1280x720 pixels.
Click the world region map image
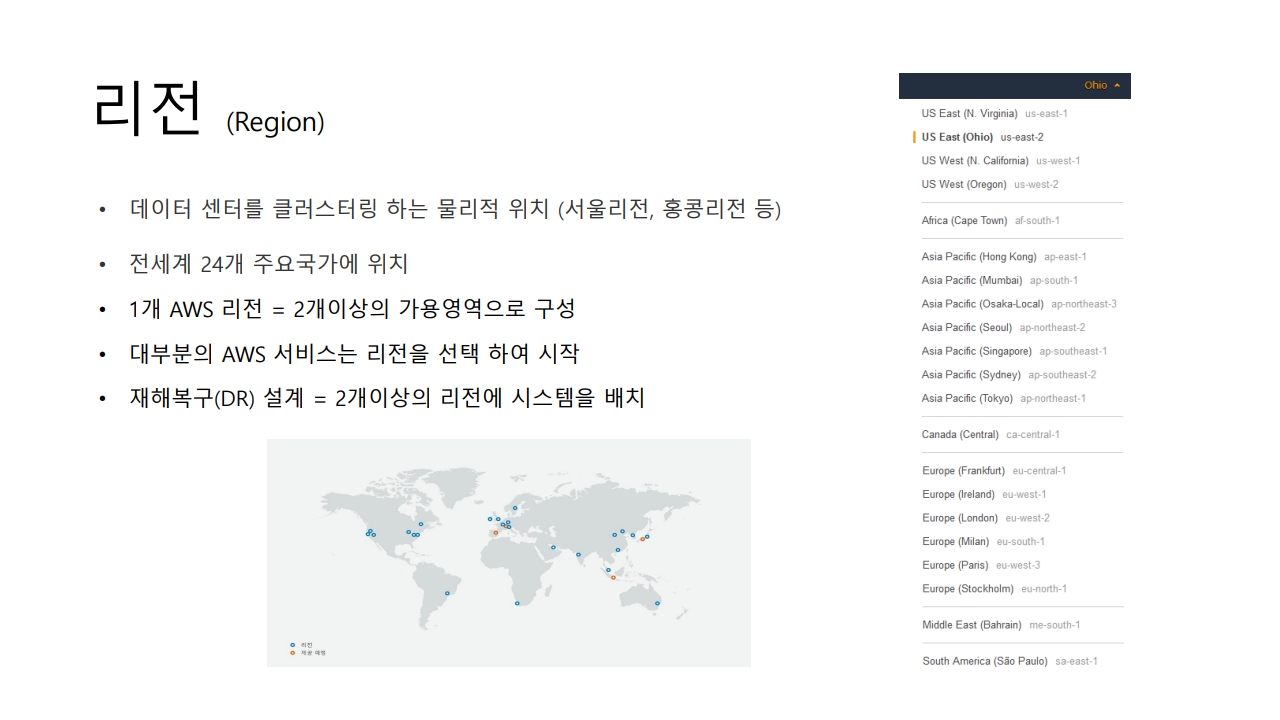(x=508, y=552)
